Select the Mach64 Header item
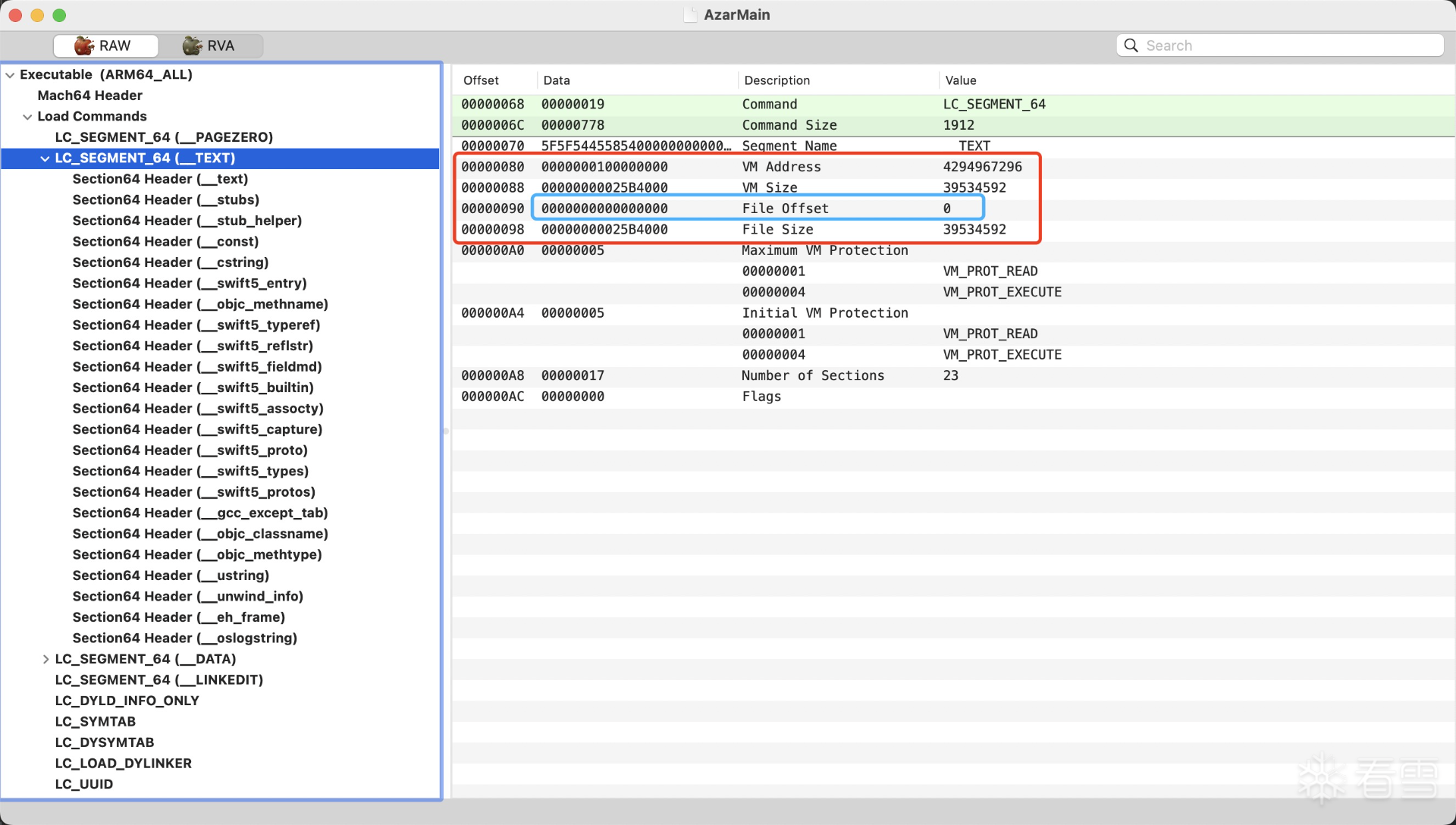This screenshot has width=1456, height=825. point(89,96)
